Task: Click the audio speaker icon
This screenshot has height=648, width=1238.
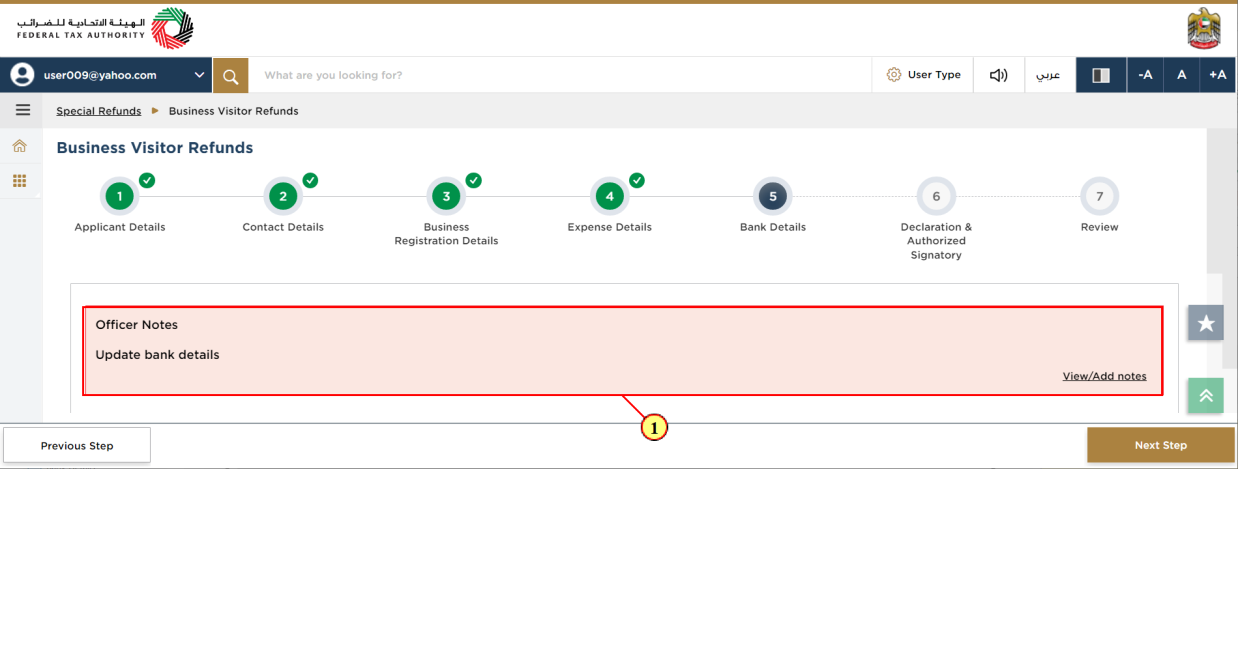Action: point(998,75)
